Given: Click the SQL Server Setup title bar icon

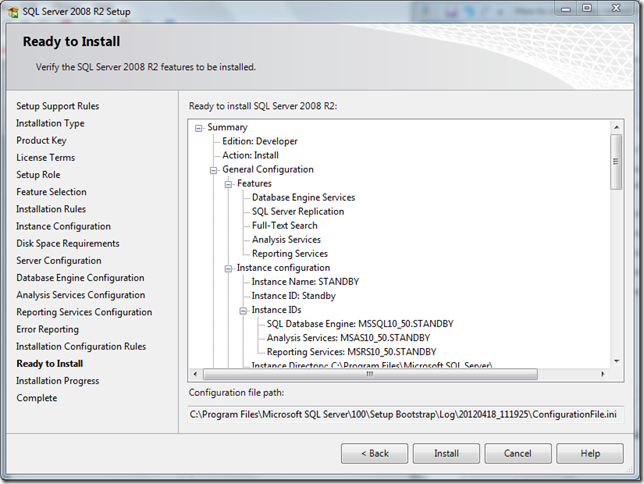Looking at the screenshot, I should click(14, 12).
